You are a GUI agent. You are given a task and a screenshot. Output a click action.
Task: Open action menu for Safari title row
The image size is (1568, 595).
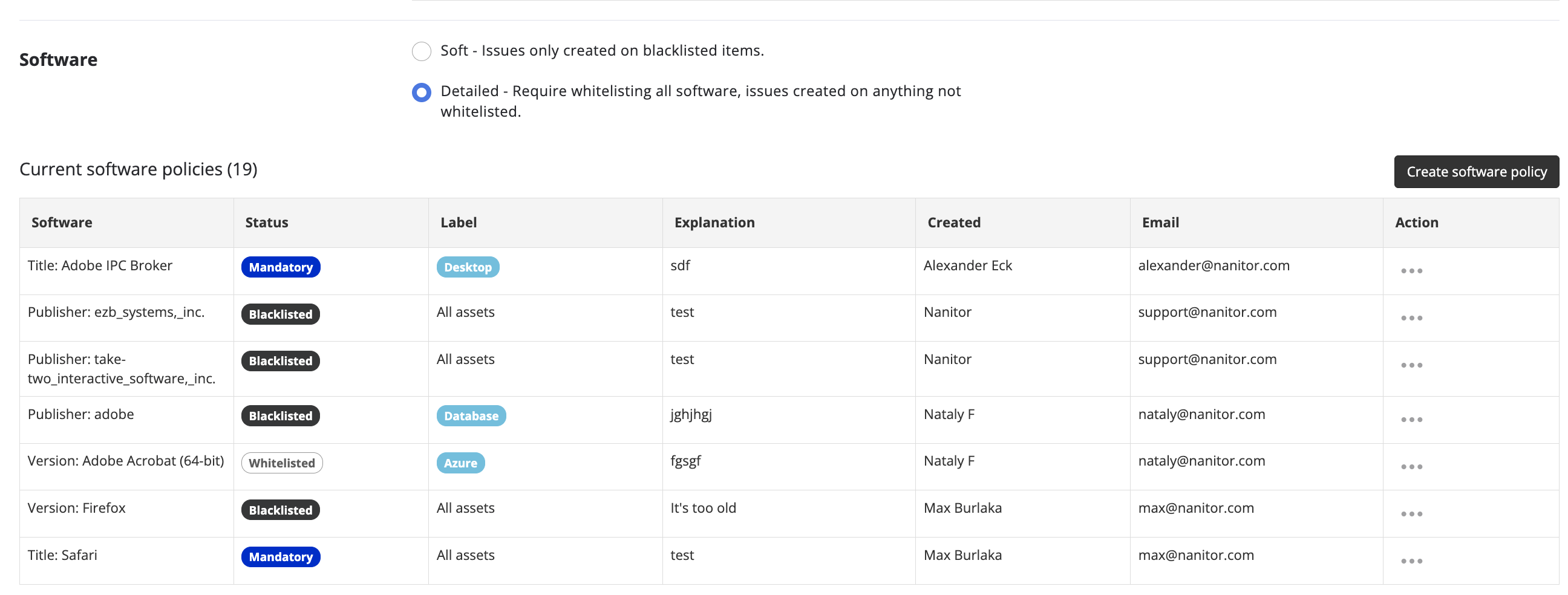tap(1411, 561)
